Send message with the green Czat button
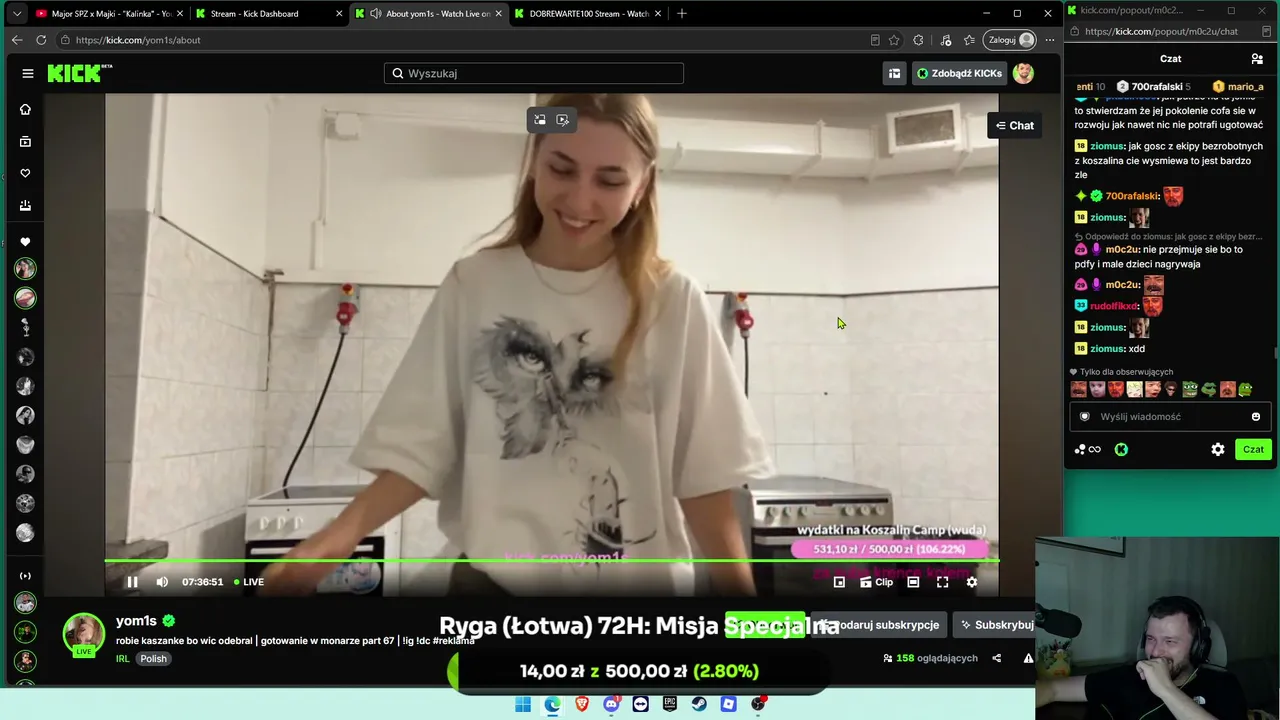 (x=1253, y=450)
